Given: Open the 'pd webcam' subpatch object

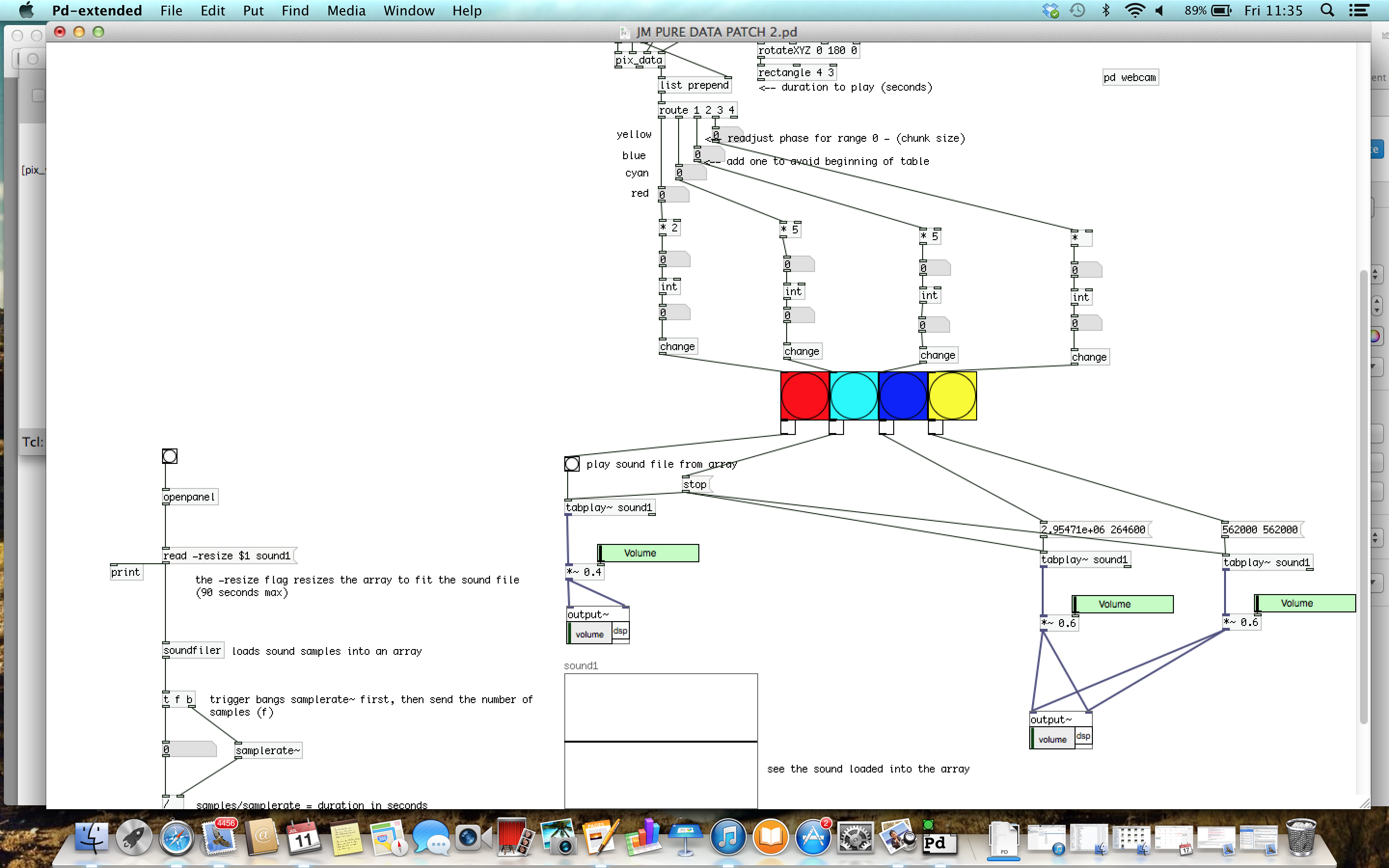Looking at the screenshot, I should click(1130, 78).
